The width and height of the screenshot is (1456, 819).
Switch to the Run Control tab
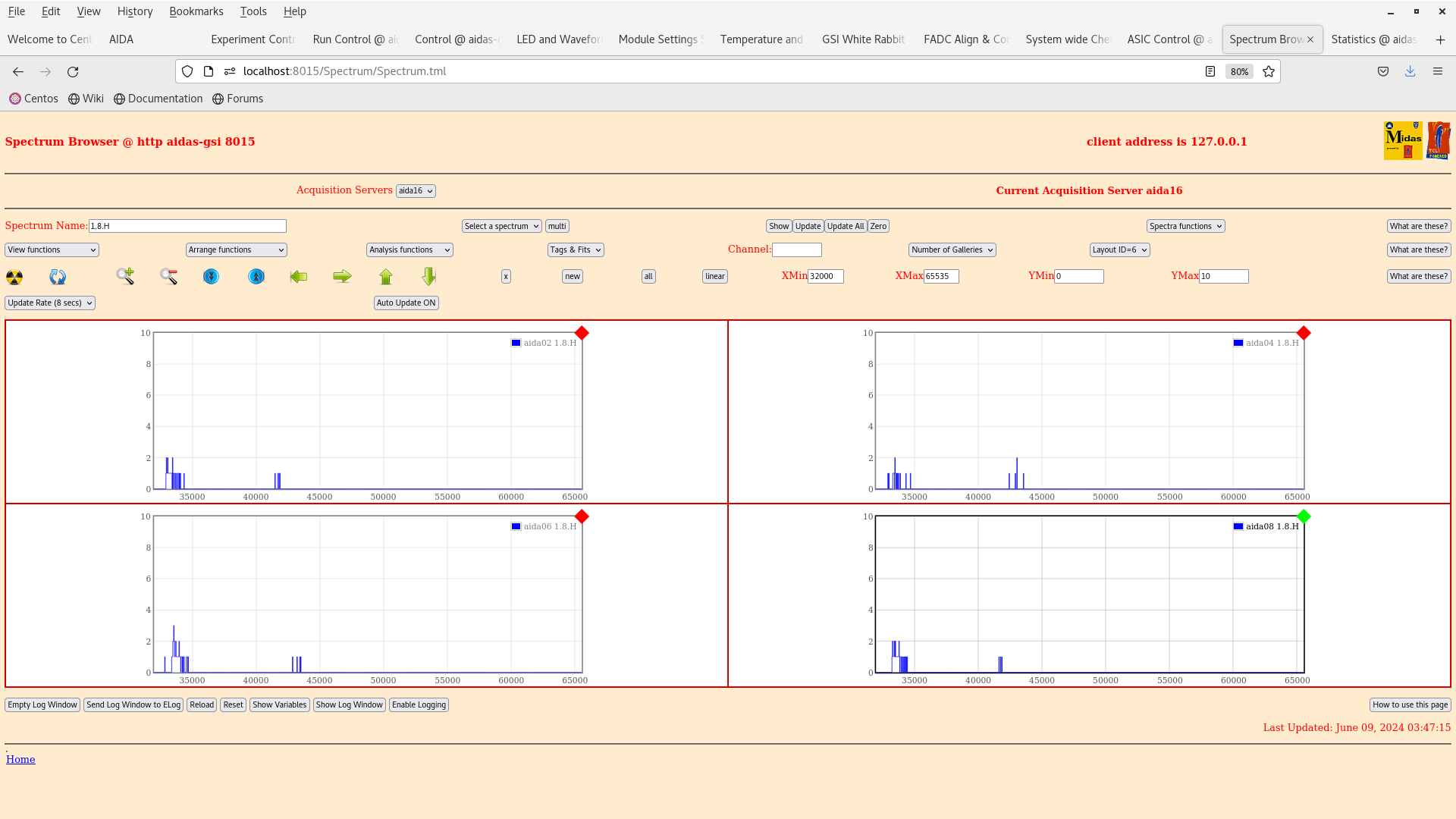[x=355, y=39]
